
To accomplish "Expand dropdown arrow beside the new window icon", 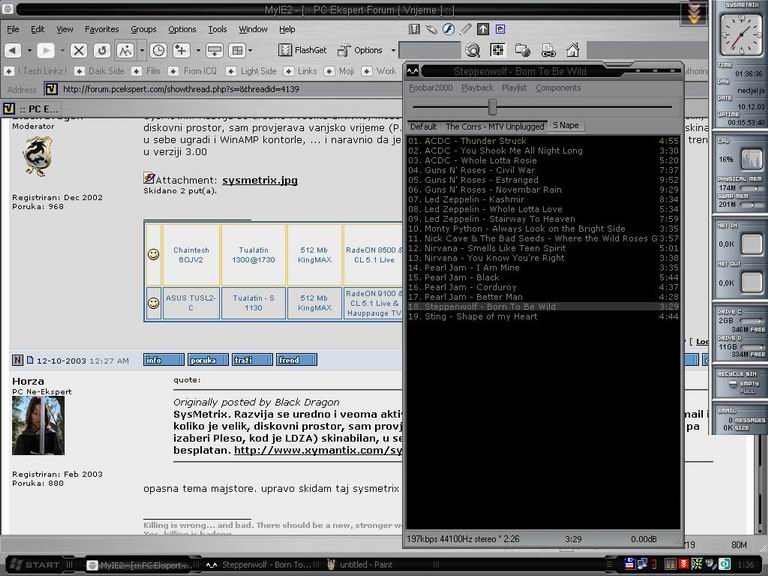I will 196,50.
